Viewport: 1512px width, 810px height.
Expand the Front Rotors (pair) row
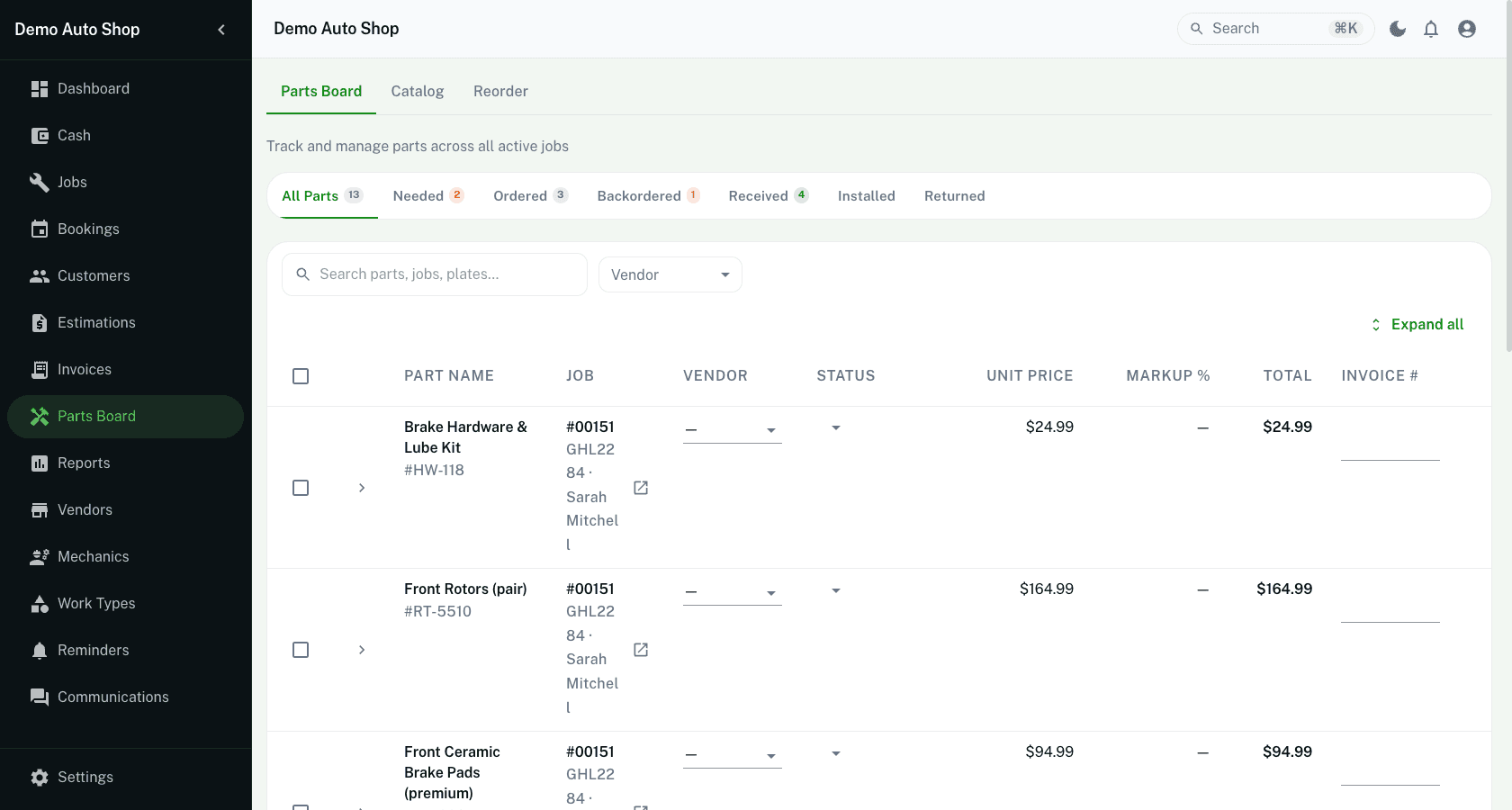pyautogui.click(x=362, y=650)
